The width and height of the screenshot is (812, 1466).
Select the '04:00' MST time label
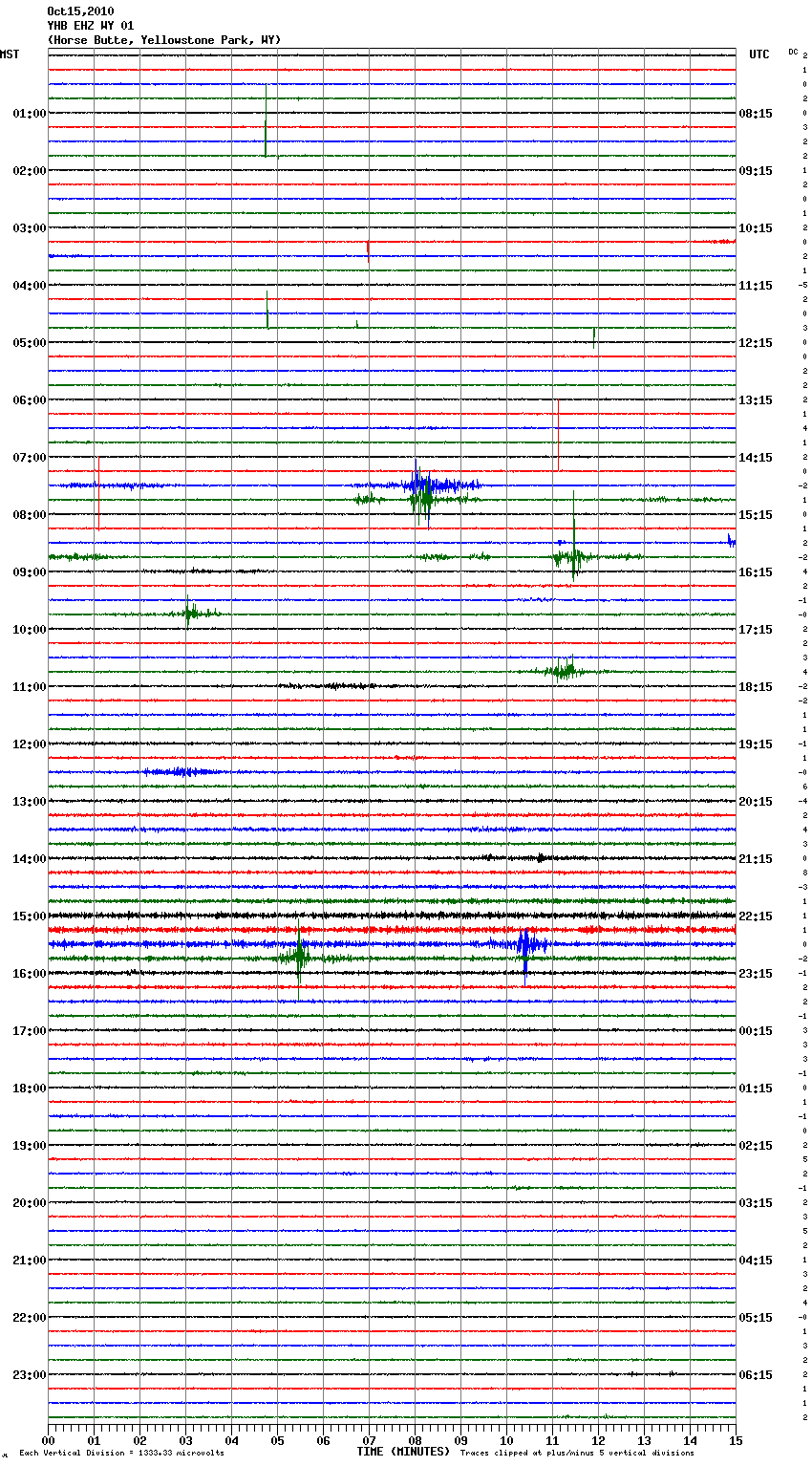30,286
